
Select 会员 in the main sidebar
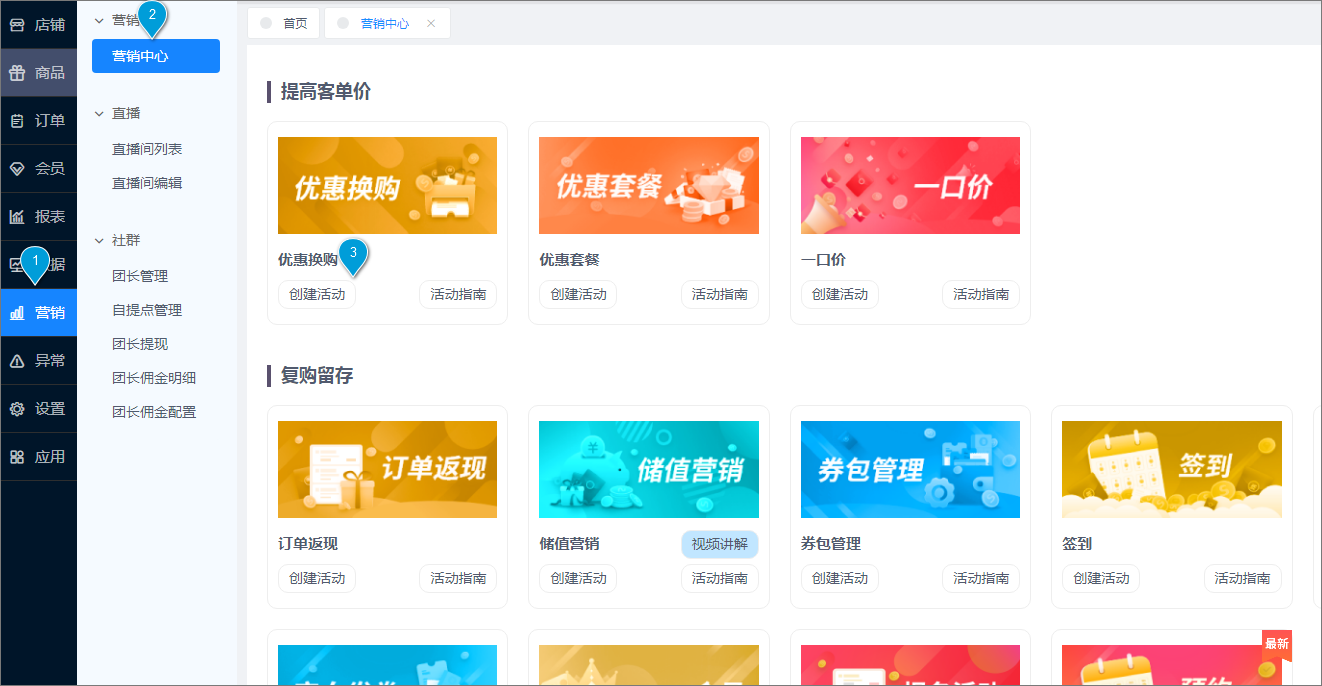pos(39,169)
